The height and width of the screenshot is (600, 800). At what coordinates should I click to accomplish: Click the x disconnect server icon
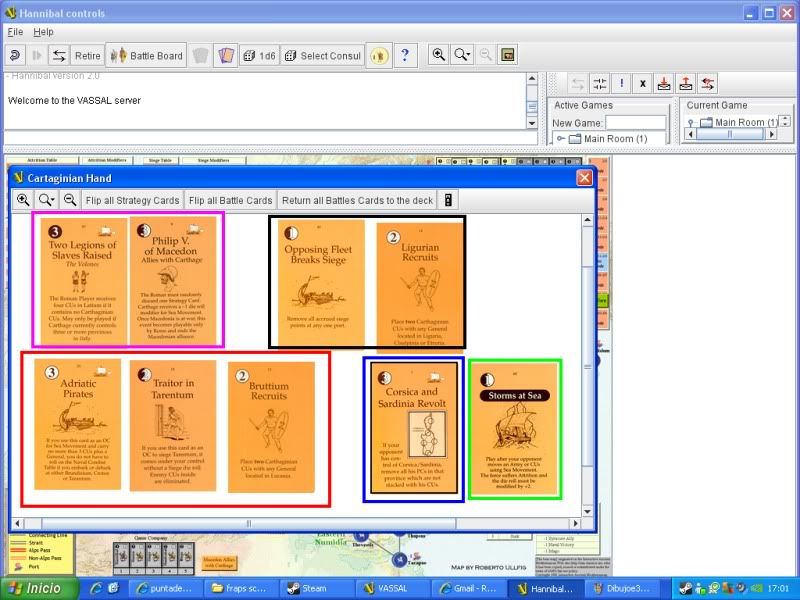(643, 84)
